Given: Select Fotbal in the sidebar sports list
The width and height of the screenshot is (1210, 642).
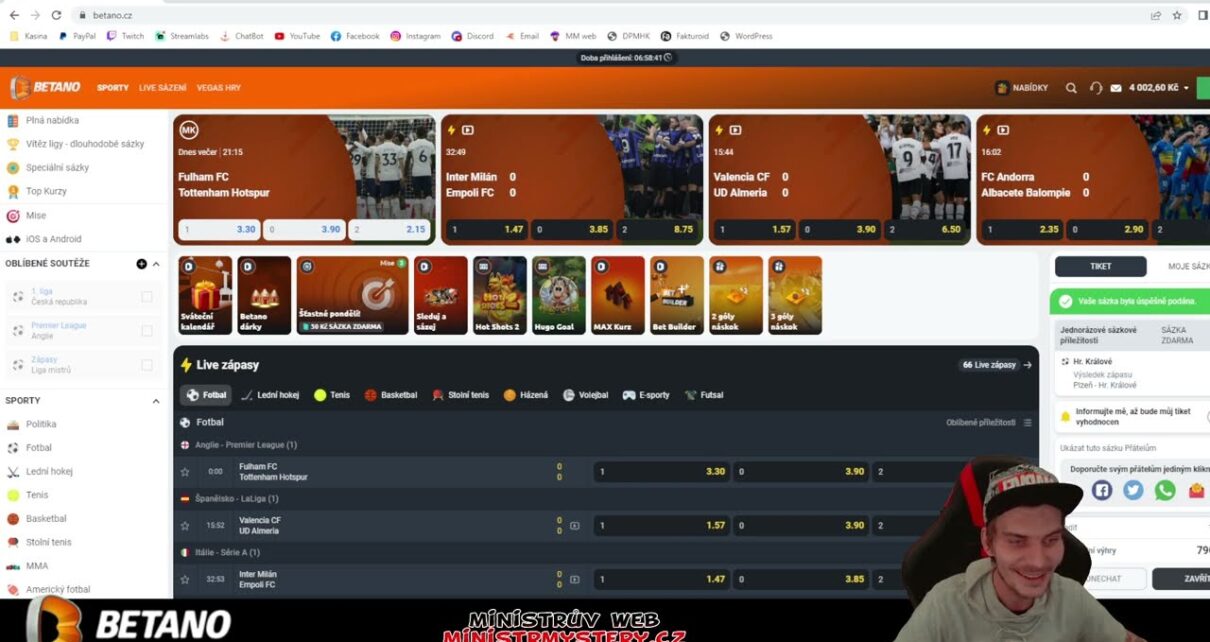Looking at the screenshot, I should tap(38, 448).
